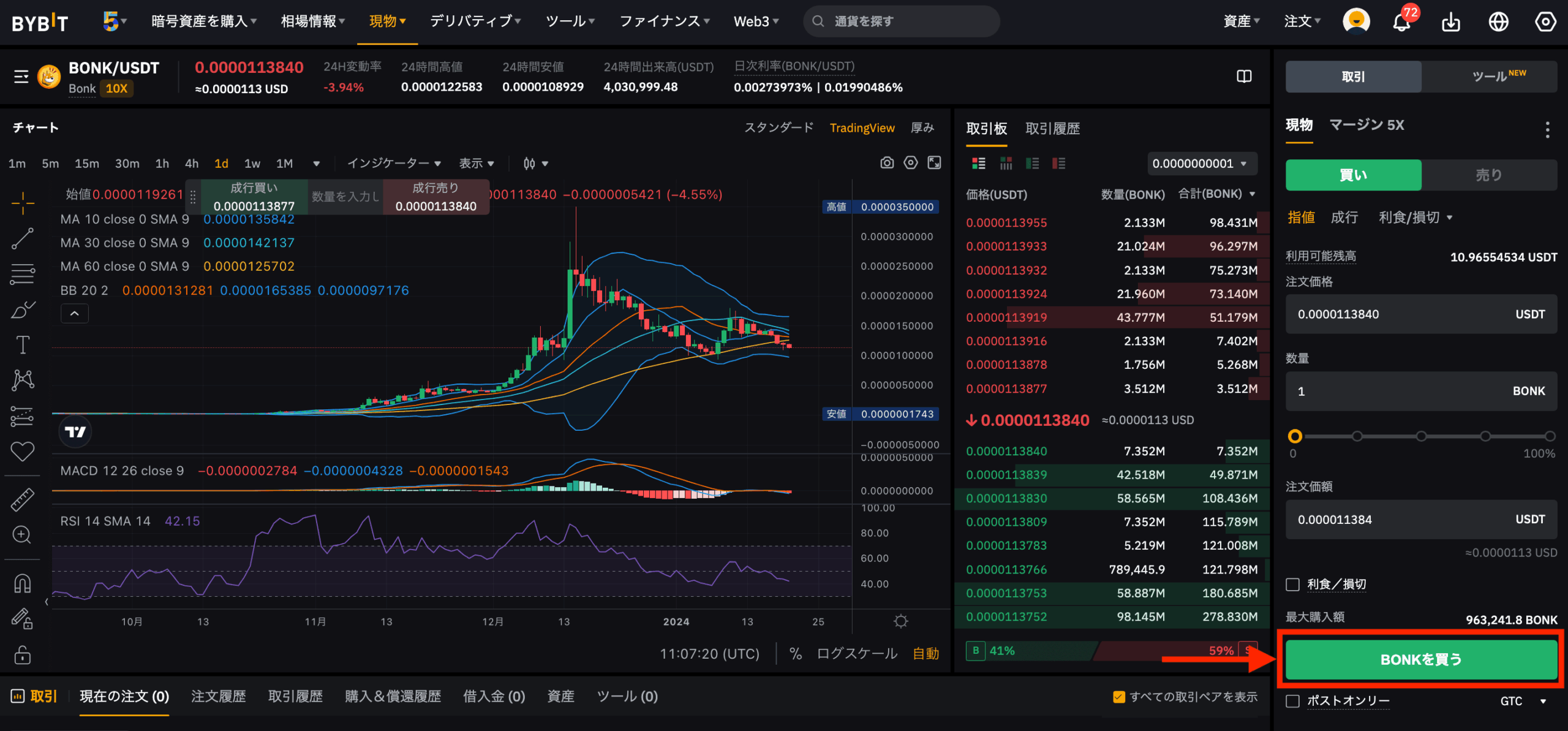The width and height of the screenshot is (1568, 731).
Task: Click the magnet snap tool icon
Action: pos(23,583)
